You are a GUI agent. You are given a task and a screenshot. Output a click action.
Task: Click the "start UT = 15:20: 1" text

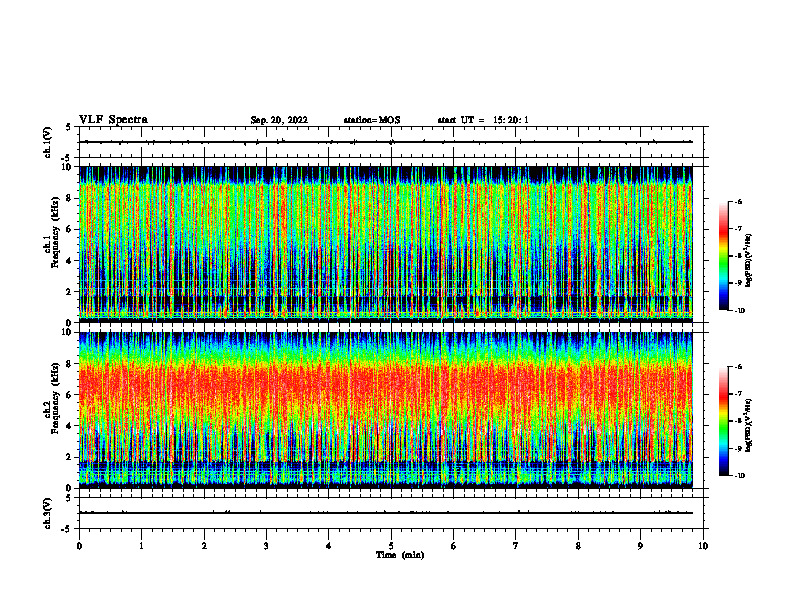483,120
